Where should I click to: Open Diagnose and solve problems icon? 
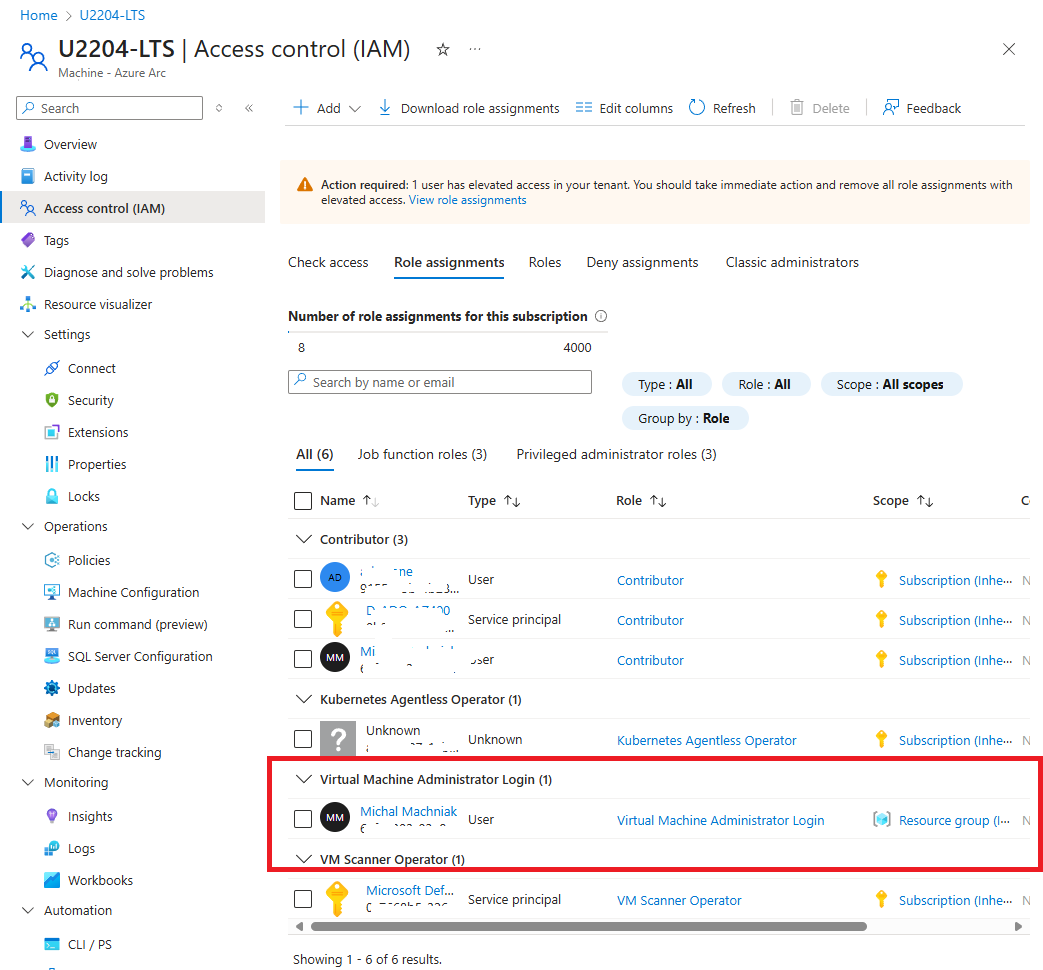click(28, 272)
